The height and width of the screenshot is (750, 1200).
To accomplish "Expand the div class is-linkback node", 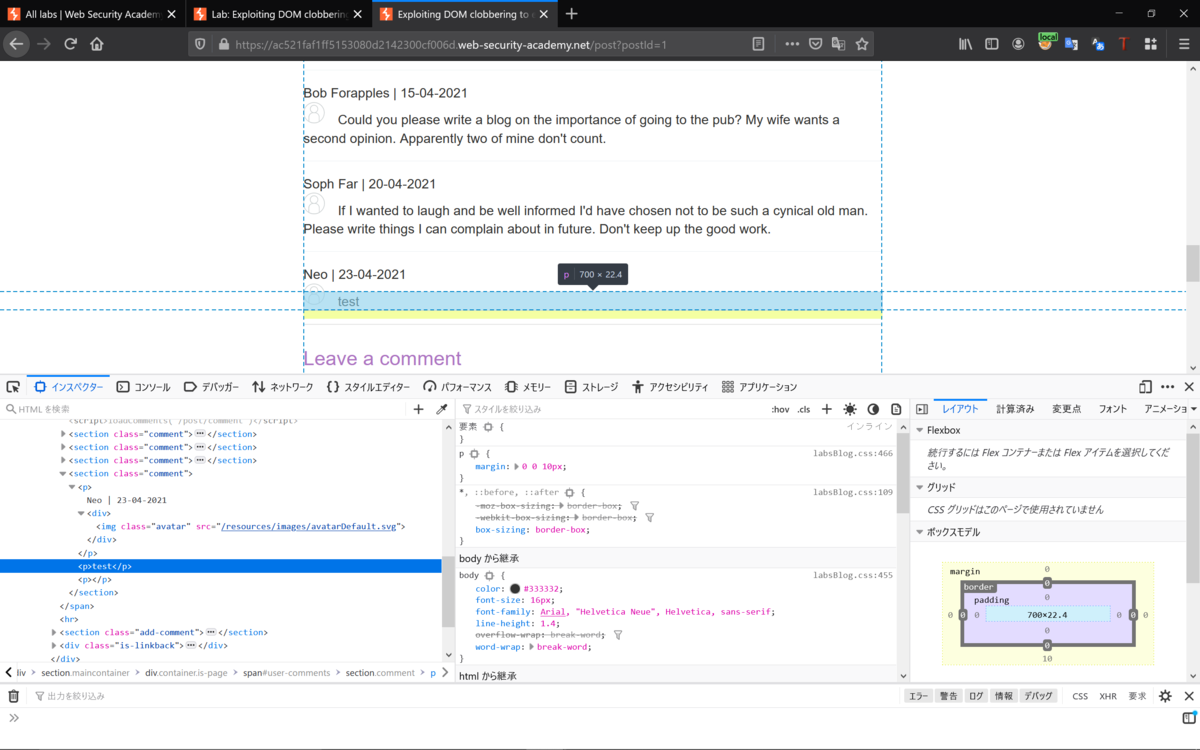I will pyautogui.click(x=54, y=646).
